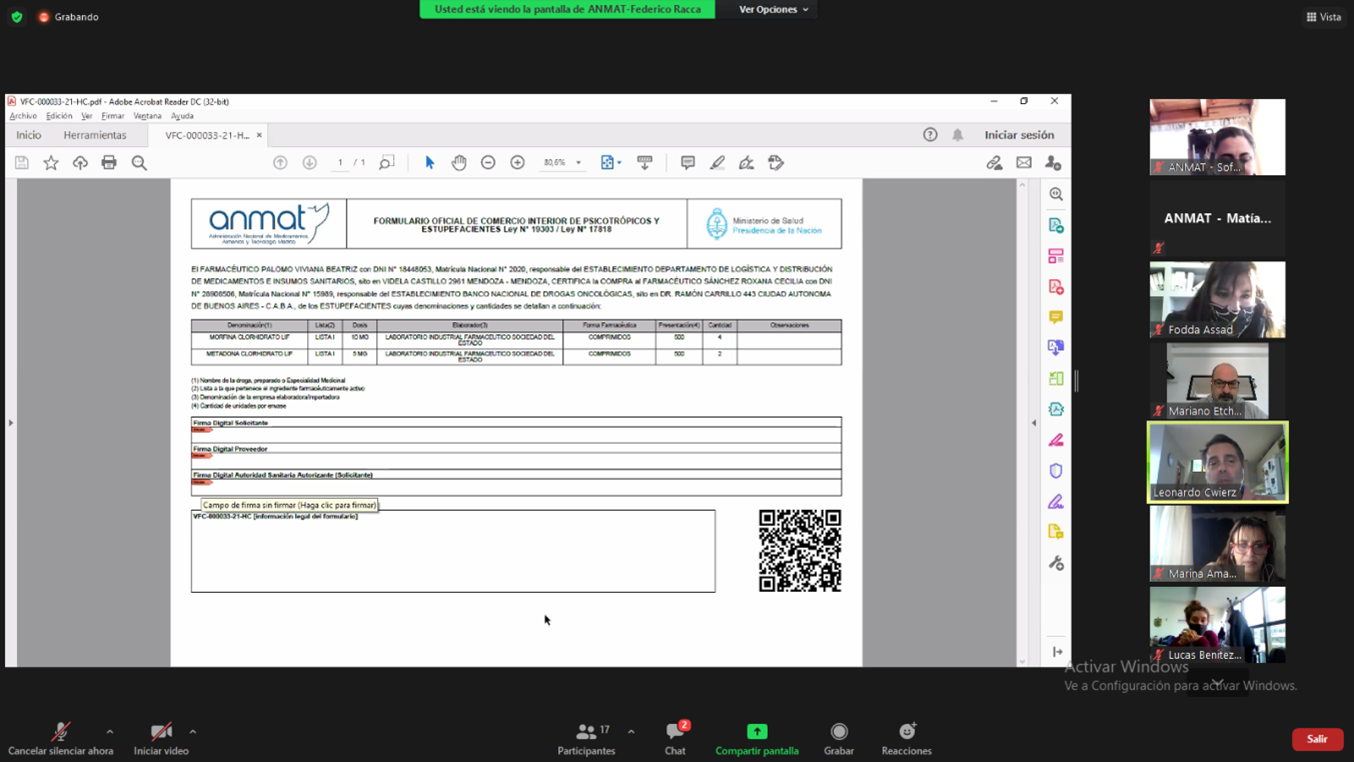Click the yellow Comment tool in the right pane
The width and height of the screenshot is (1354, 762).
point(1056,317)
